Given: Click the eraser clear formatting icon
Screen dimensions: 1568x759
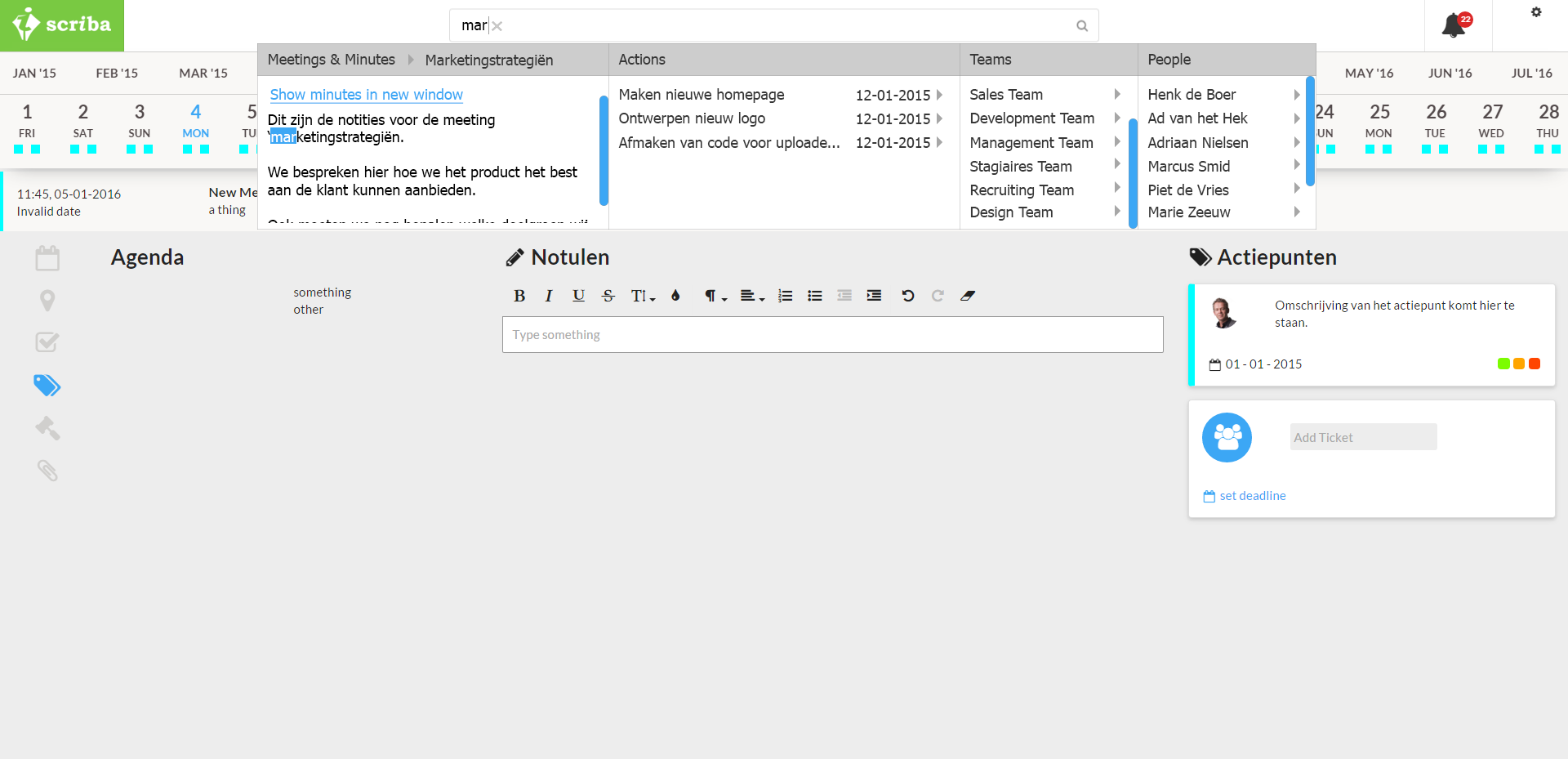Looking at the screenshot, I should click(x=968, y=296).
